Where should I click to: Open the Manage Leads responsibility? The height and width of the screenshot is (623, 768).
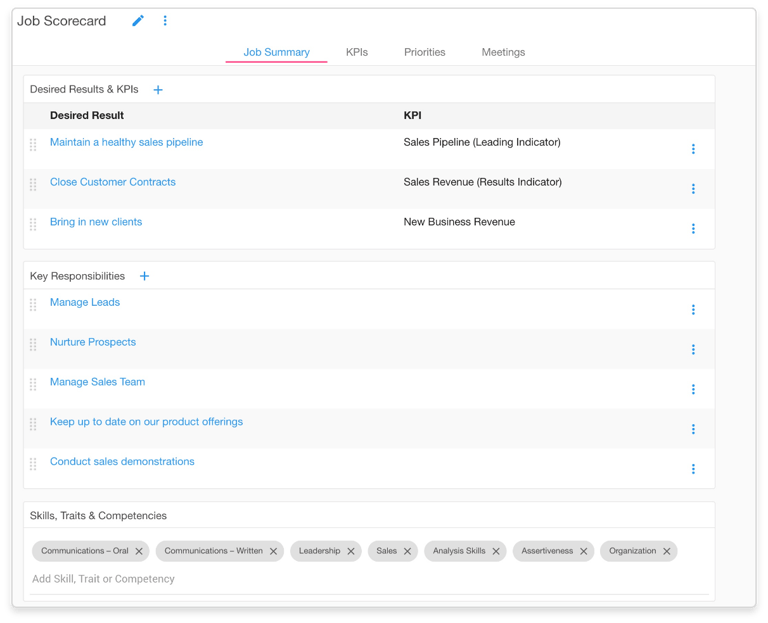pos(85,302)
